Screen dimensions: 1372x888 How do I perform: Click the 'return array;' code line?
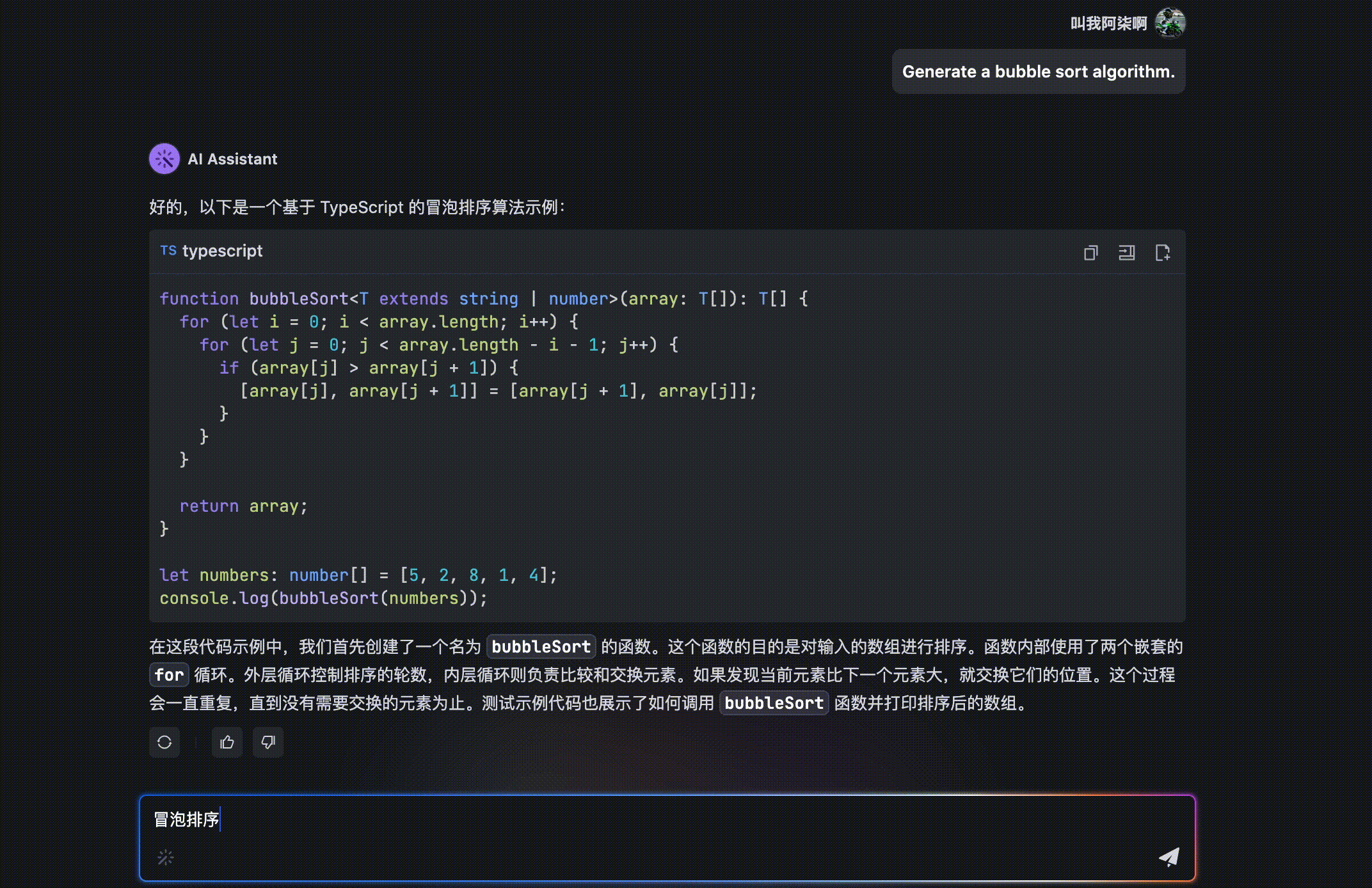pyautogui.click(x=243, y=506)
